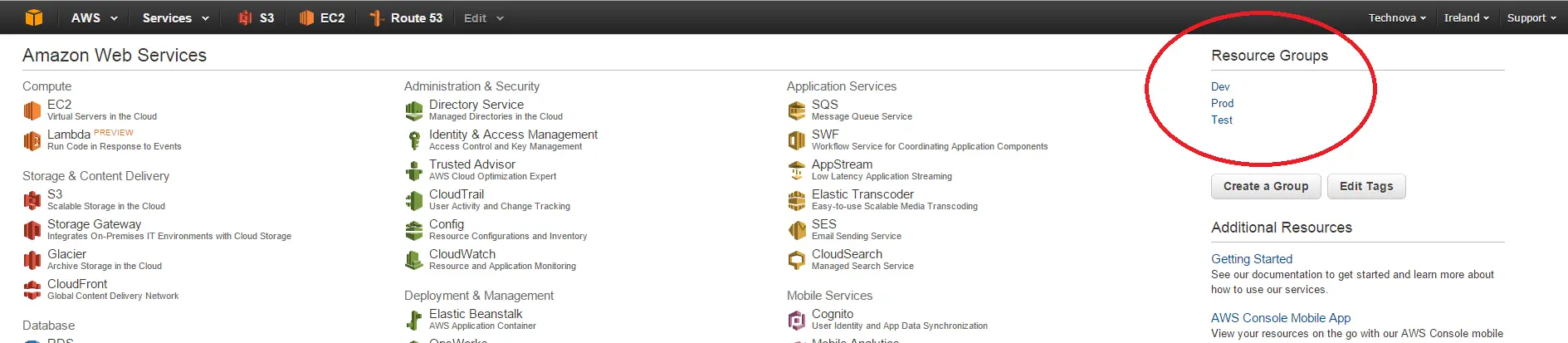Click the Glacier service icon

(x=32, y=260)
